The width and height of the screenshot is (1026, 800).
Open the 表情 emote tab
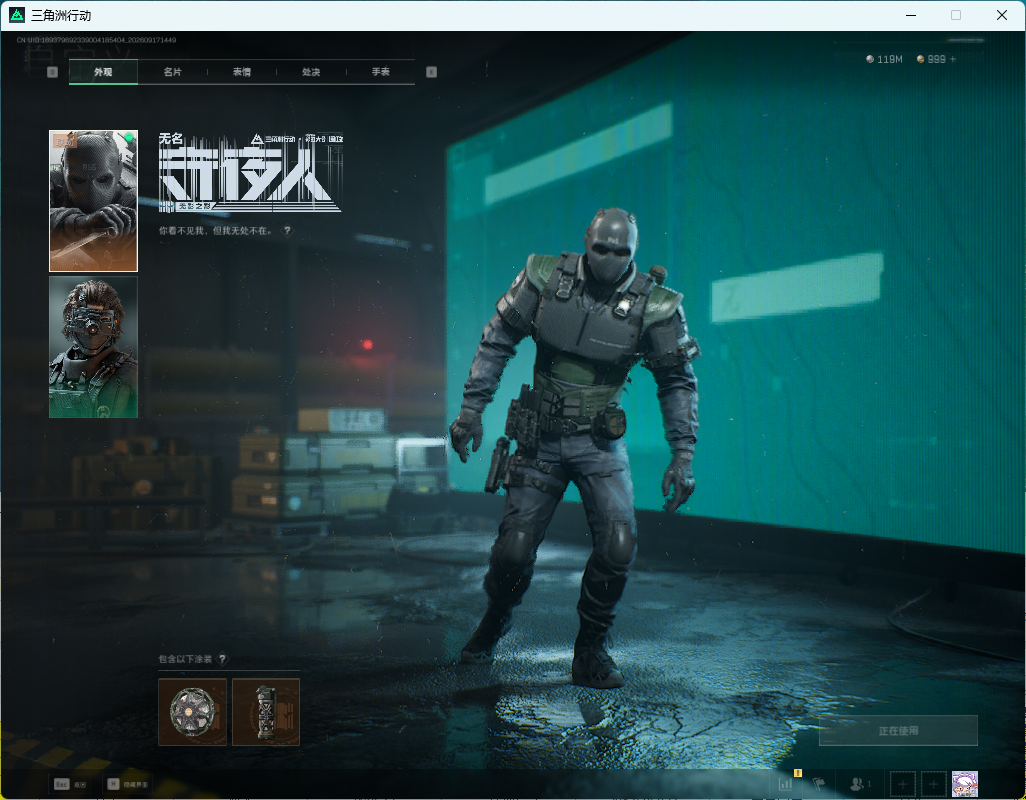(x=241, y=72)
